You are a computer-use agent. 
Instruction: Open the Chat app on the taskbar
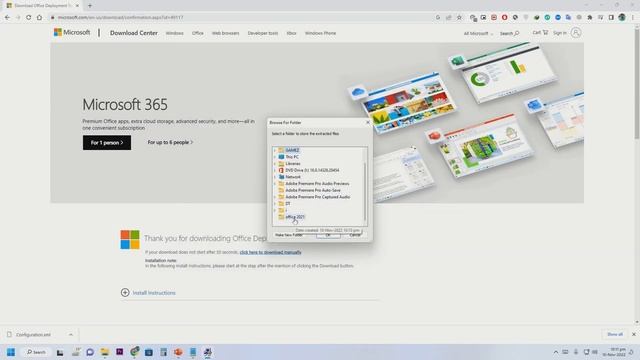90,352
